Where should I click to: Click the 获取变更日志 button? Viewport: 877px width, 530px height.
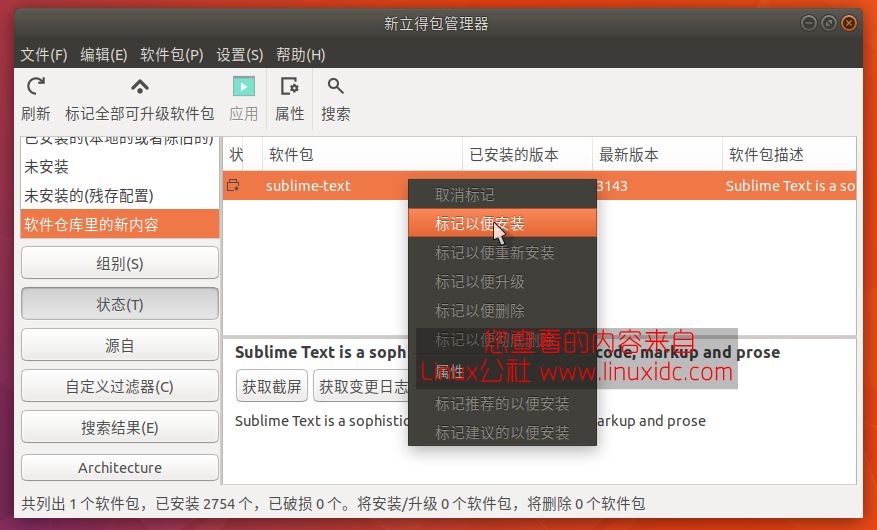pos(362,386)
